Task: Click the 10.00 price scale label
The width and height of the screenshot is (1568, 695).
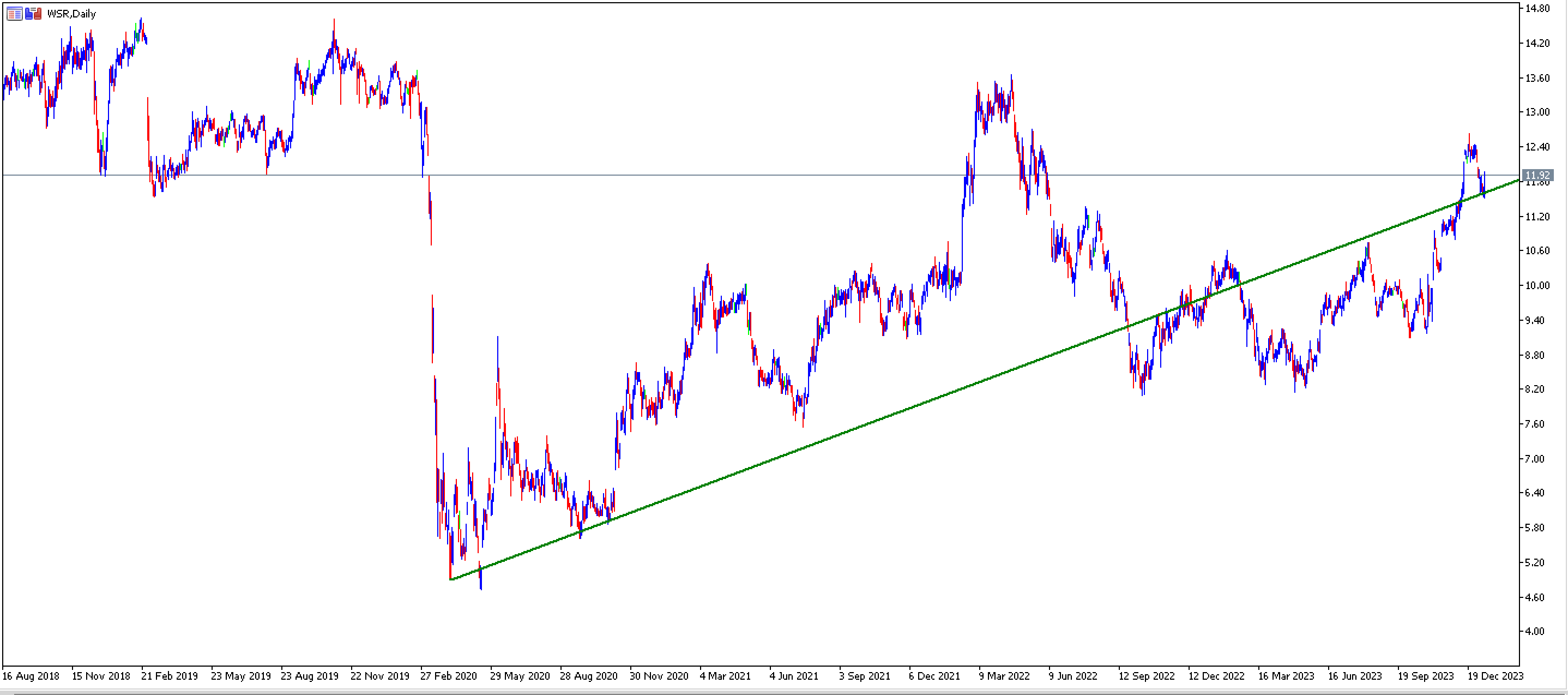Action: 1537,285
